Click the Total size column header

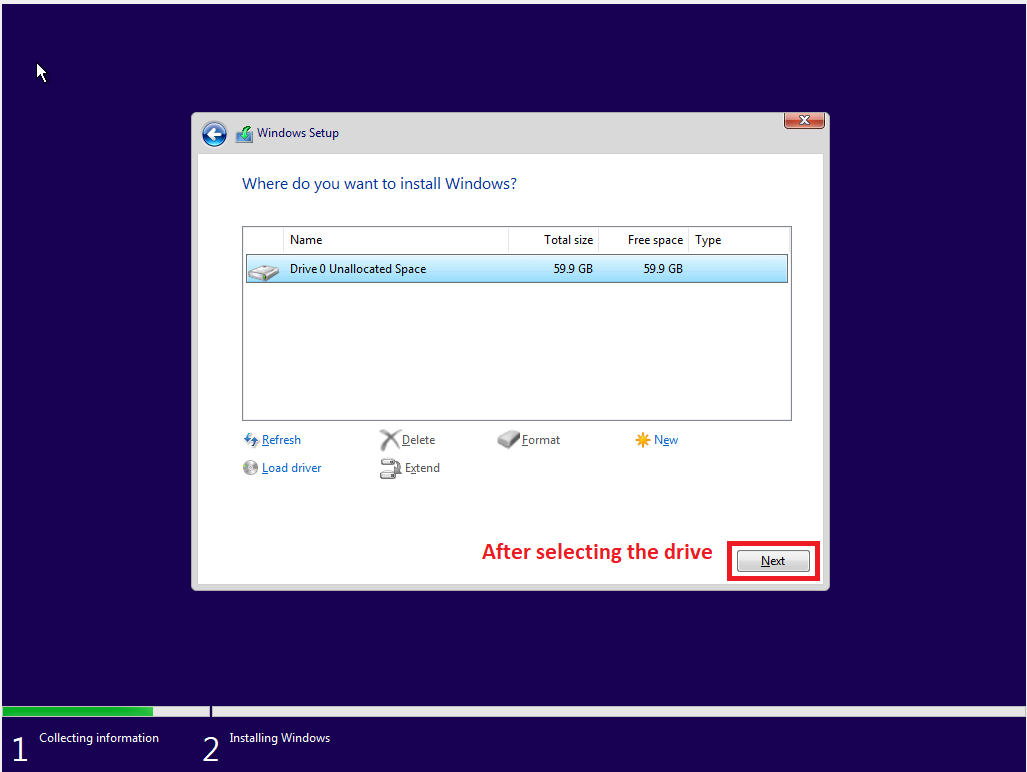pyautogui.click(x=568, y=239)
